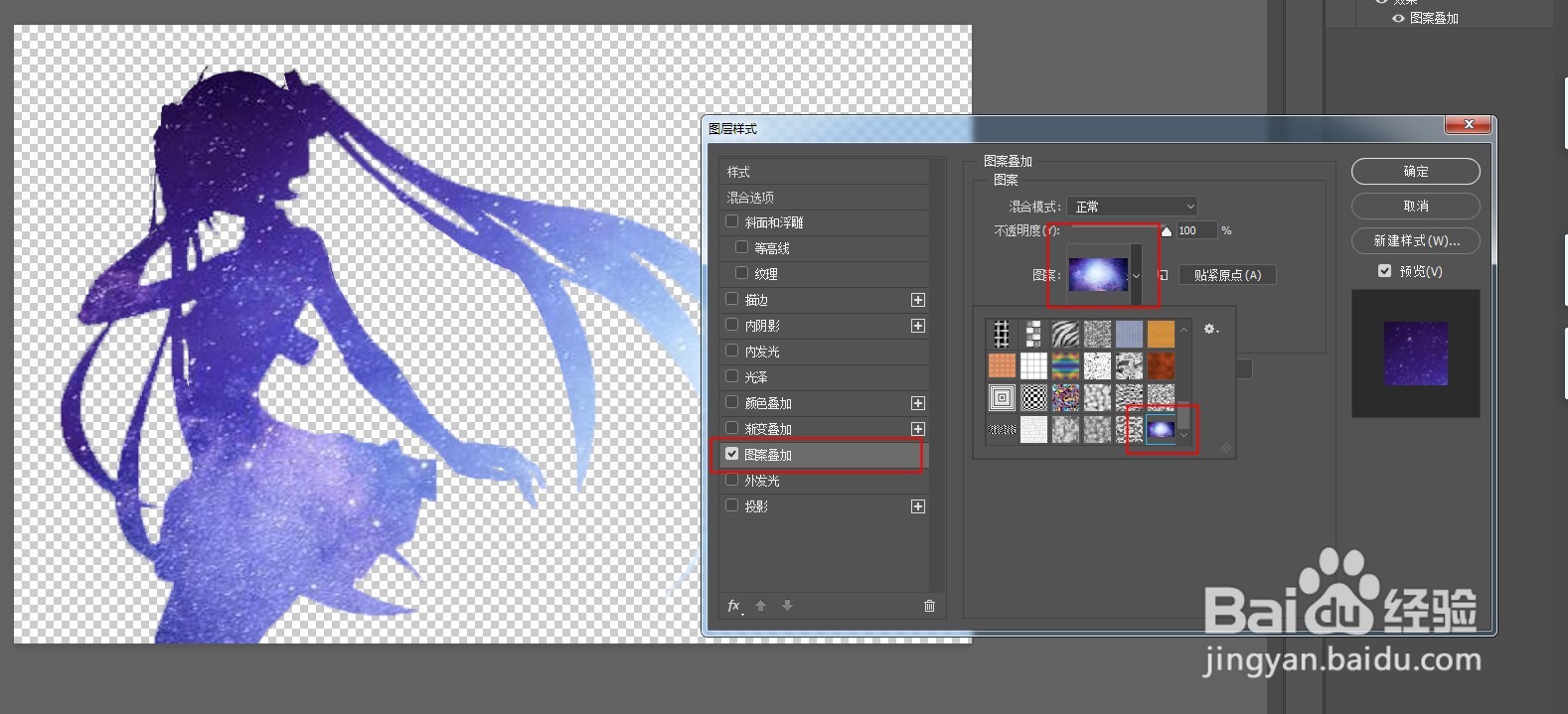Click the pattern list scrollbar thumb
1568x714 pixels.
(x=1183, y=414)
